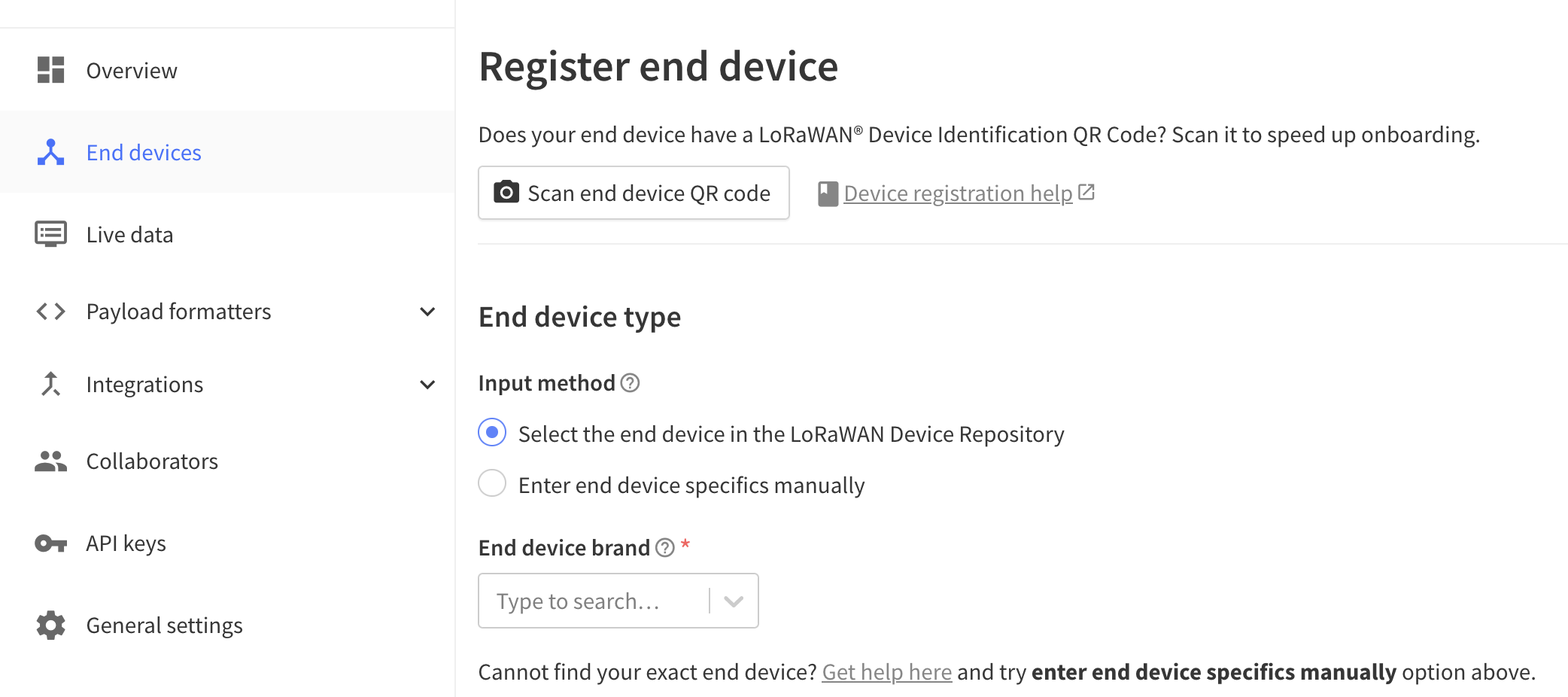Expand the Payload formatters submenu chevron
This screenshot has width=1568, height=697.
(427, 312)
